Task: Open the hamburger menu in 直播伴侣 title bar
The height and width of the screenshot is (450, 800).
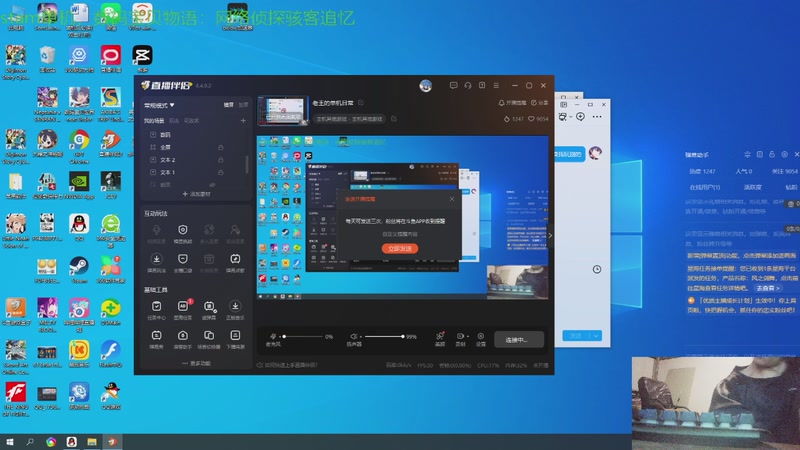Action: coord(496,86)
